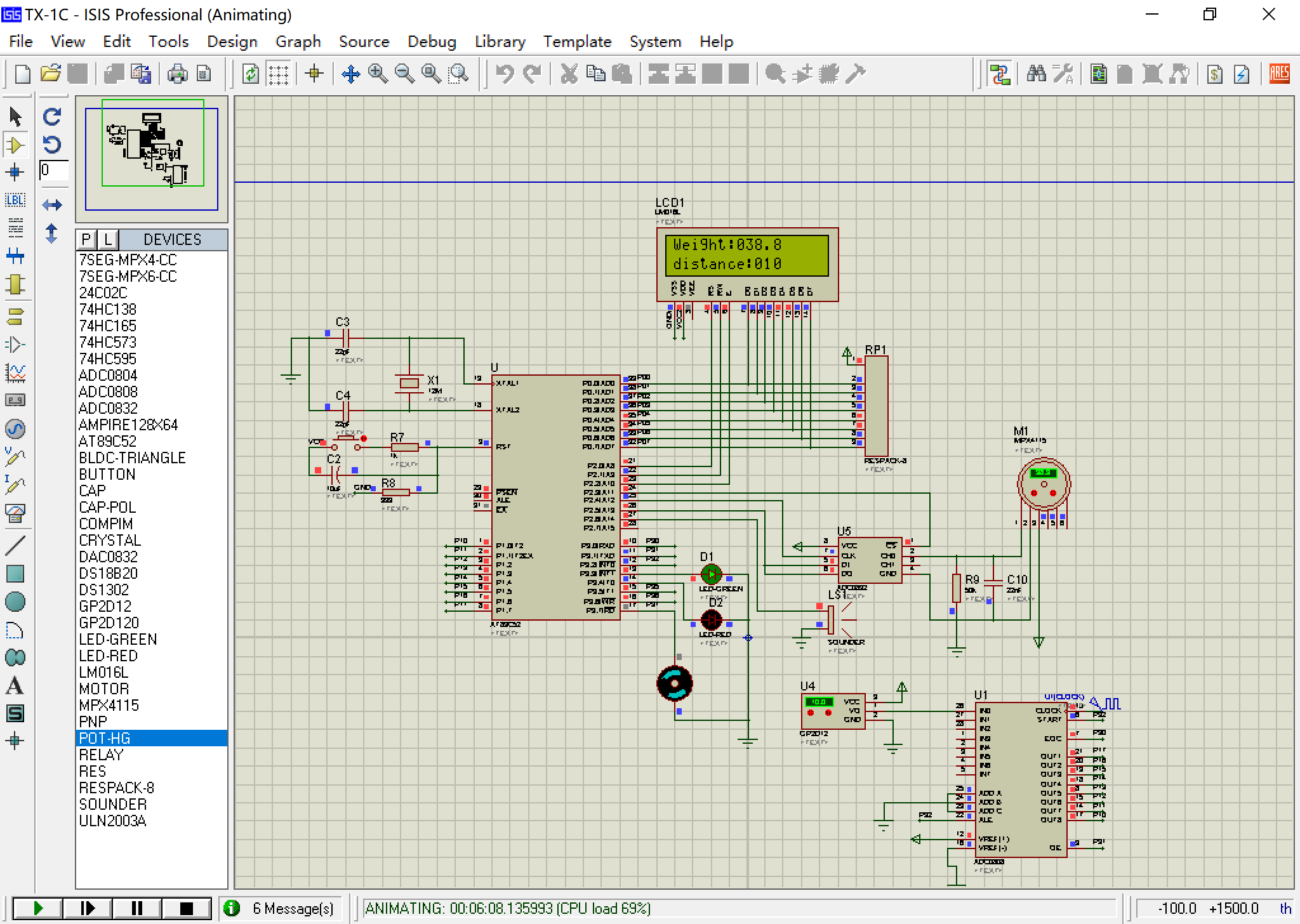Open the File menu
Image resolution: width=1300 pixels, height=924 pixels.
click(x=21, y=42)
